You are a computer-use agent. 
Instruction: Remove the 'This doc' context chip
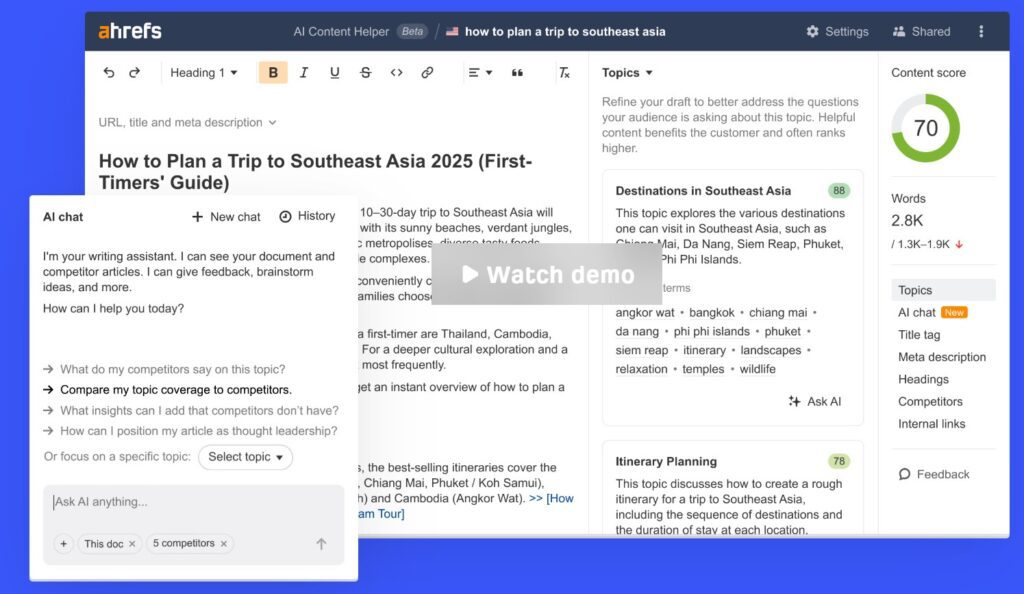click(132, 544)
